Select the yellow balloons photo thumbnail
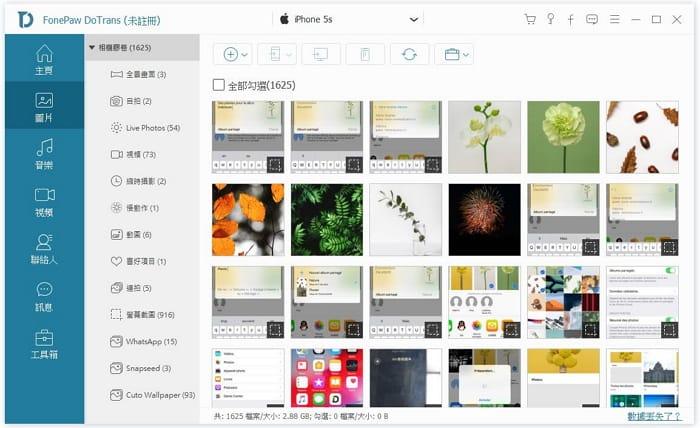 click(563, 378)
